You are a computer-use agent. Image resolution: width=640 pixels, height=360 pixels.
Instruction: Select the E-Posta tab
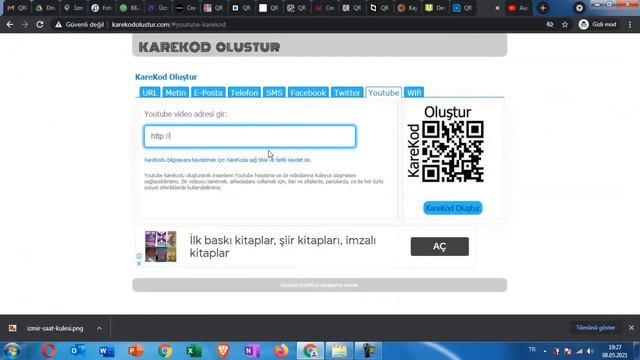208,93
